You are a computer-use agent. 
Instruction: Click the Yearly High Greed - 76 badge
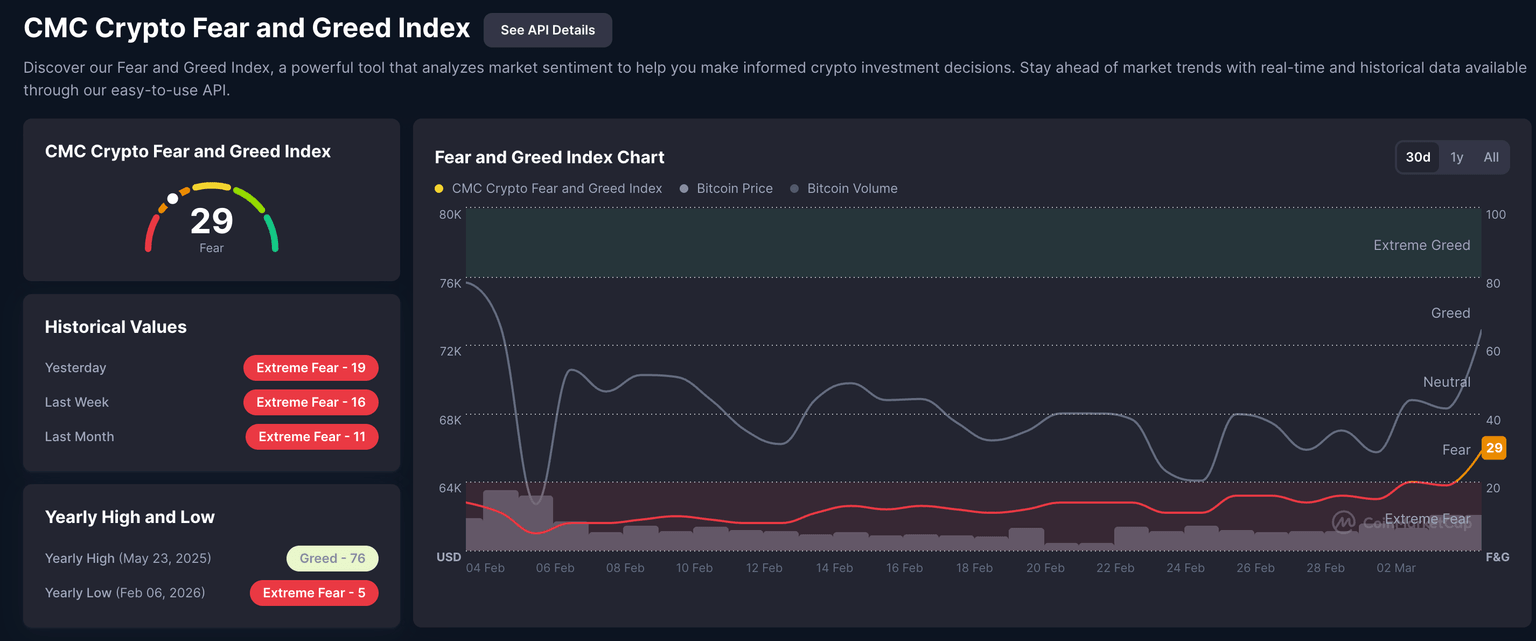[x=332, y=558]
